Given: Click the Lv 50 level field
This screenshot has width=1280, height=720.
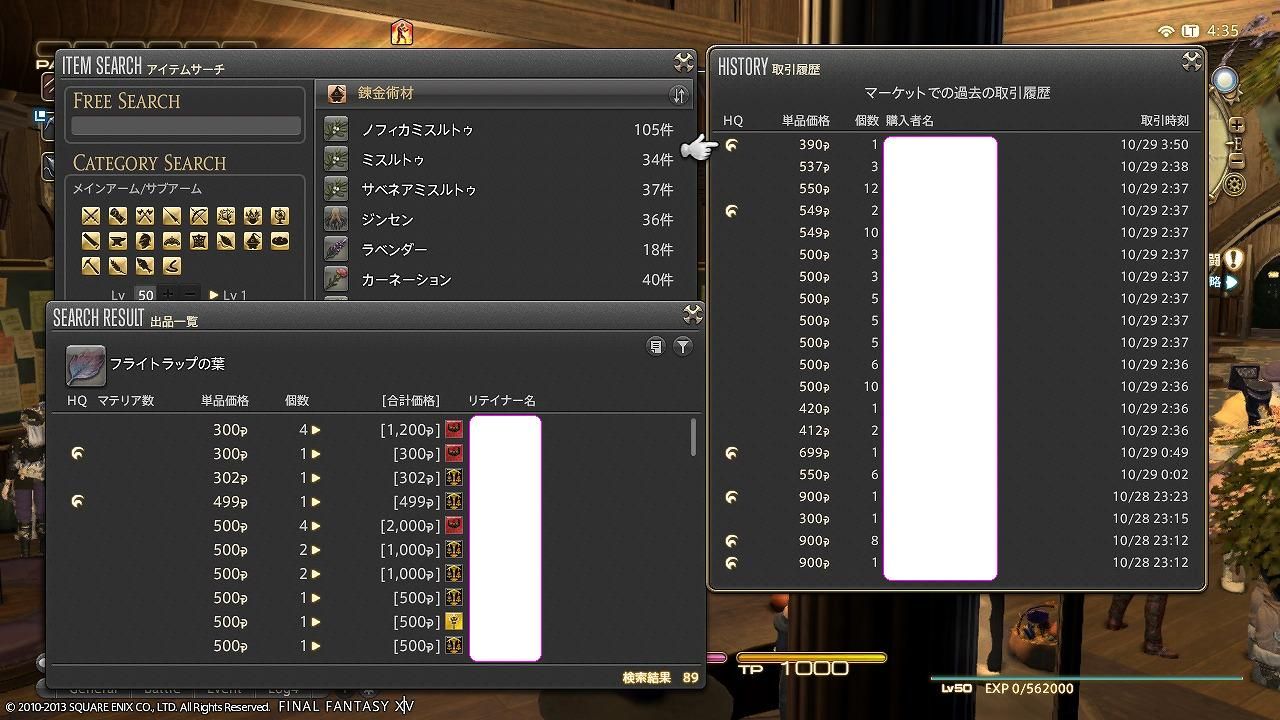Looking at the screenshot, I should tap(146, 295).
